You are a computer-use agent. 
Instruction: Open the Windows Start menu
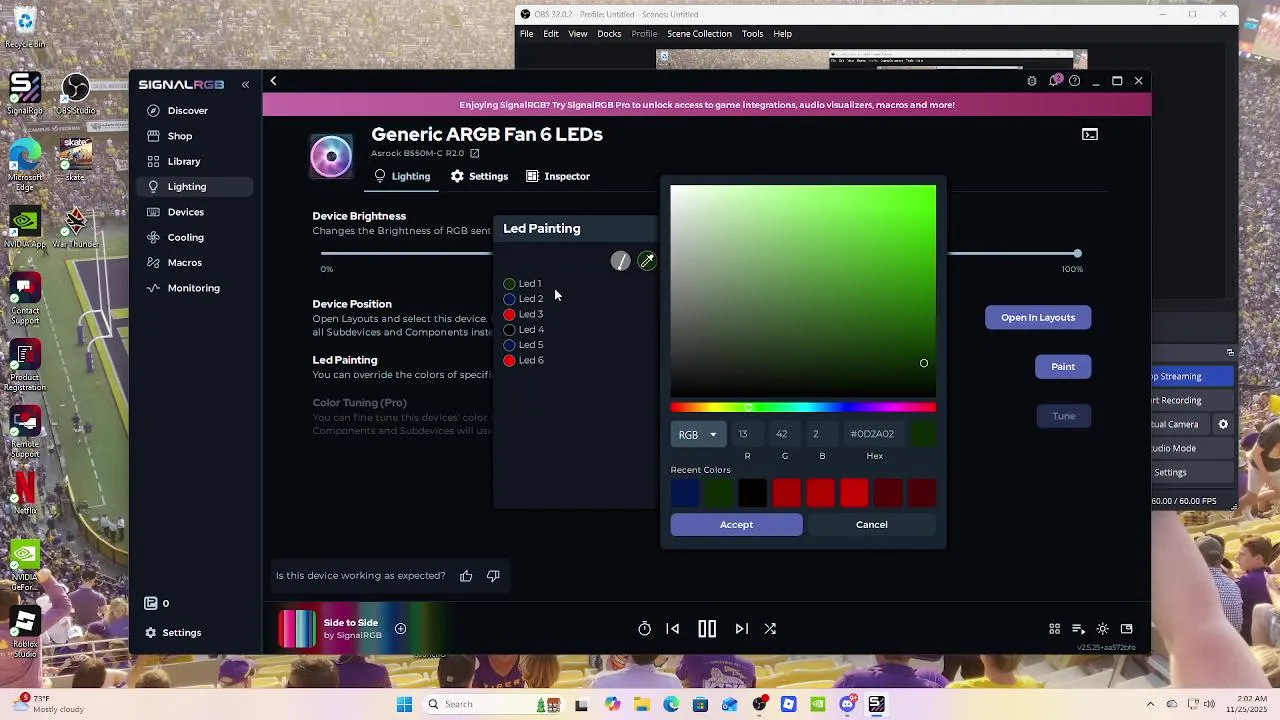(404, 704)
